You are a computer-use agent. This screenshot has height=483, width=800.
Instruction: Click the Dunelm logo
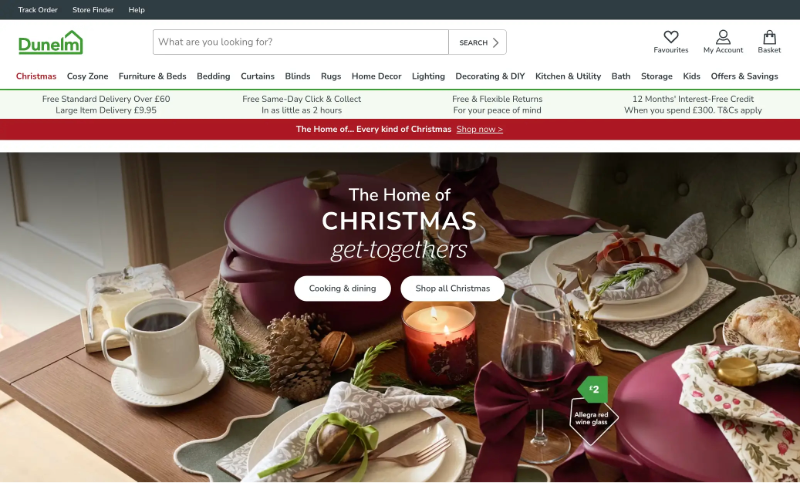[51, 42]
